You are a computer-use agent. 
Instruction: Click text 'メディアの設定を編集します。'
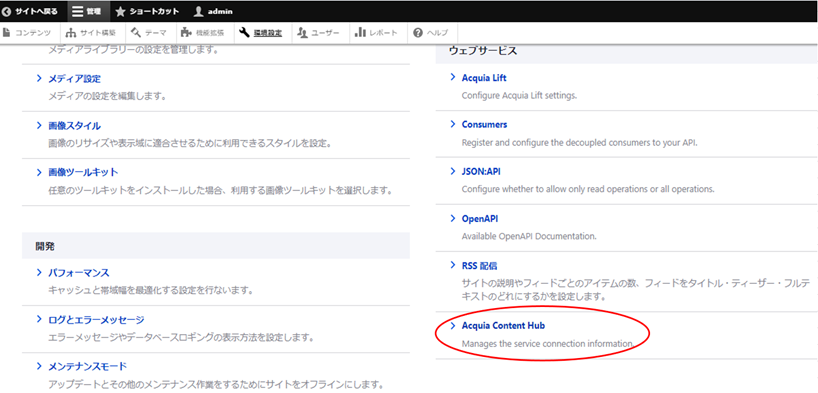(108, 97)
